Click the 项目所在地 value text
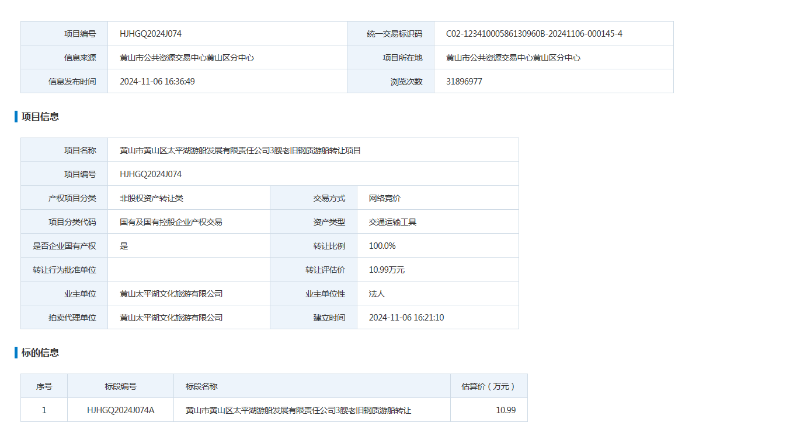 tap(513, 58)
